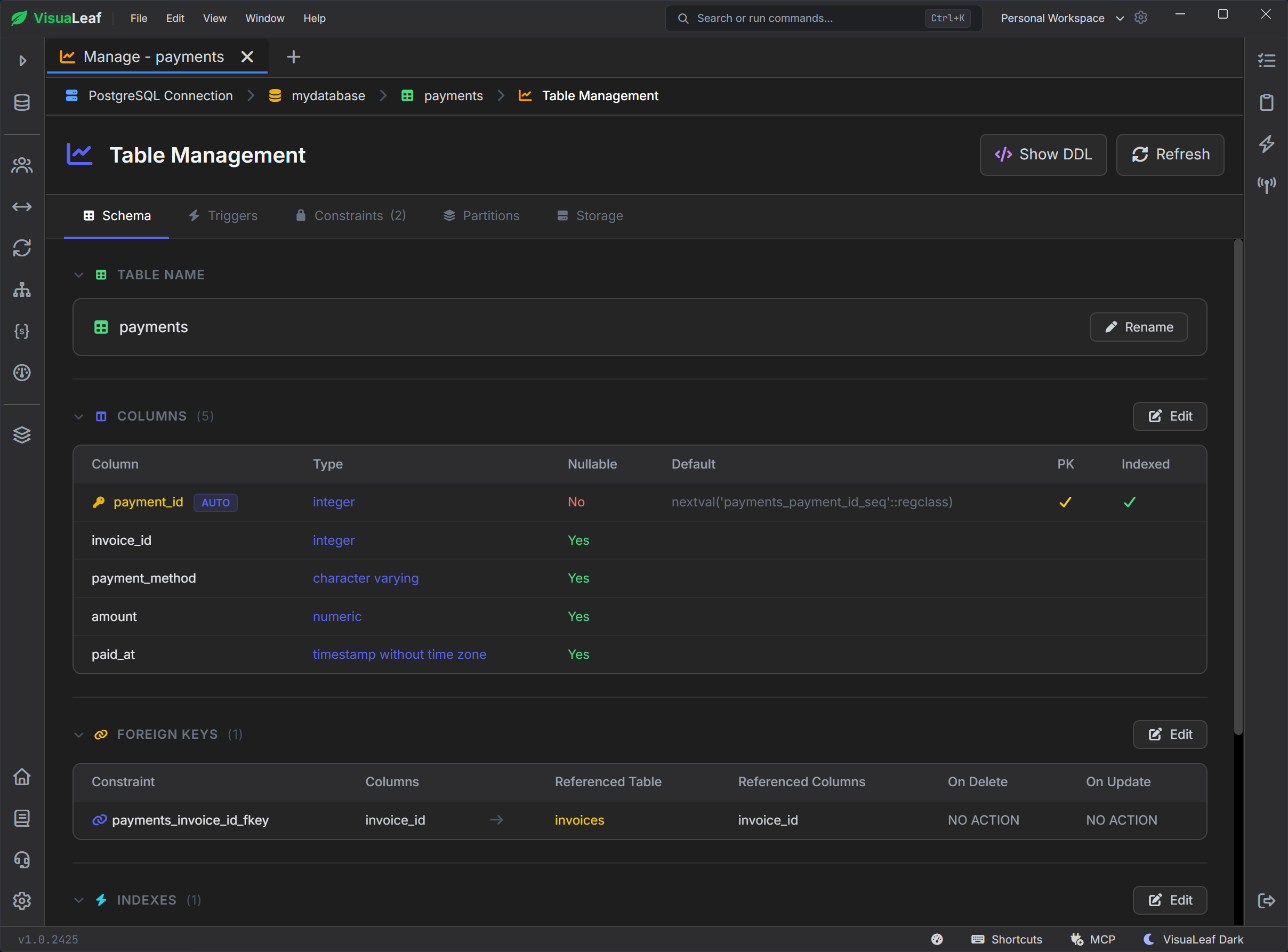This screenshot has width=1288, height=952.
Task: Expand the left sidebar arrow icon
Action: coord(22,61)
